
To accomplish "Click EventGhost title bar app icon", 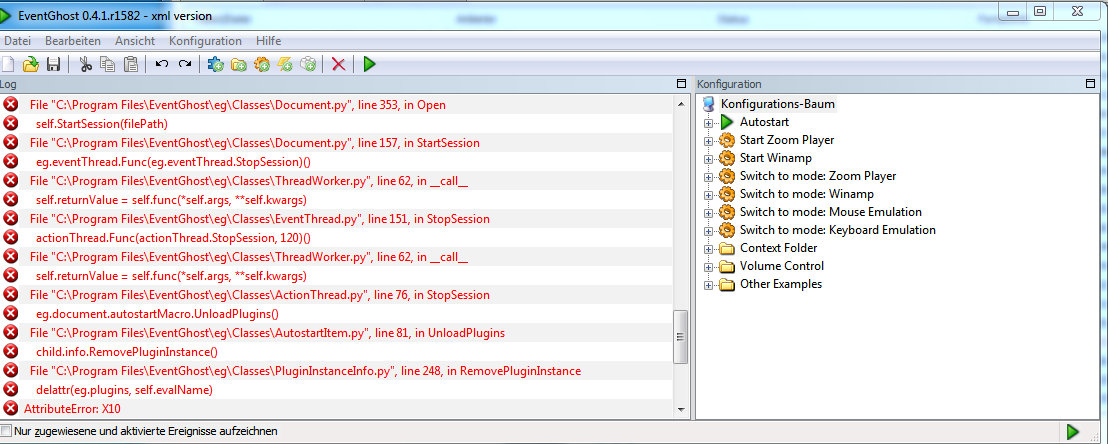I will [6, 15].
